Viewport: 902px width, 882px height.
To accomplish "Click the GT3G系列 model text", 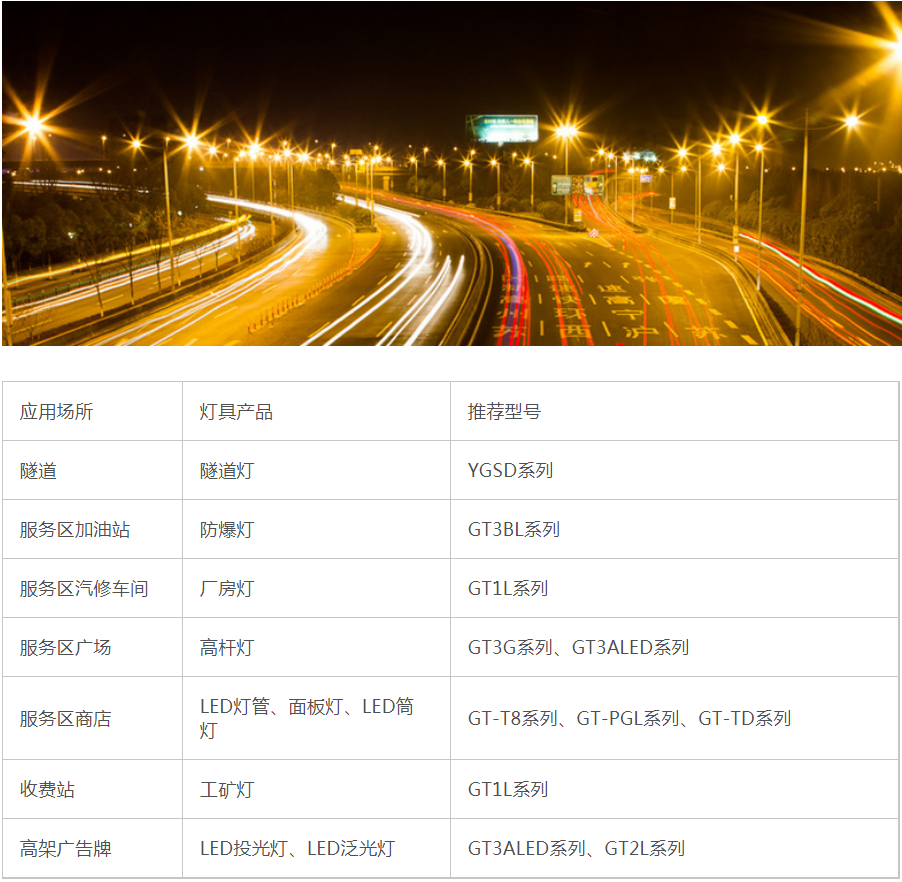I will [x=510, y=648].
